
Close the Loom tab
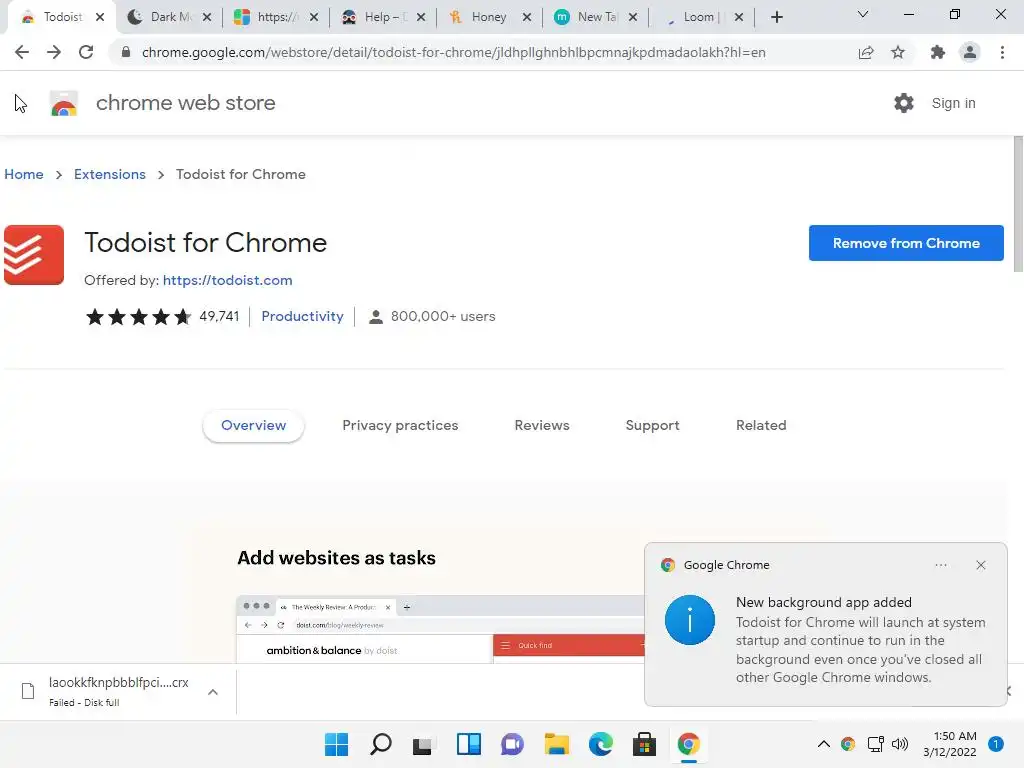coord(739,17)
